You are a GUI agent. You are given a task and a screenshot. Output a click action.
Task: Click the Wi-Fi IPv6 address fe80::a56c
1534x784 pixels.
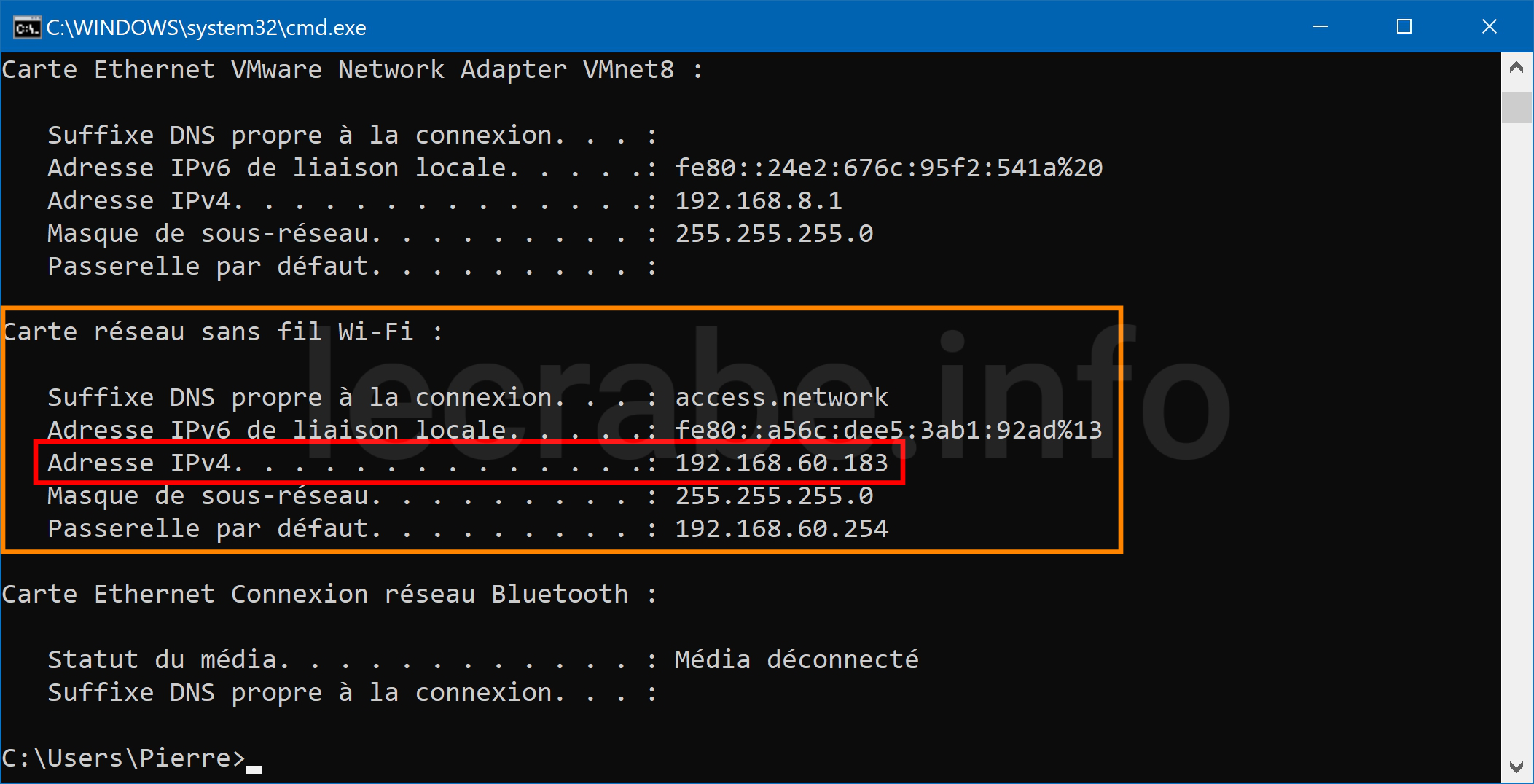pyautogui.click(x=888, y=430)
